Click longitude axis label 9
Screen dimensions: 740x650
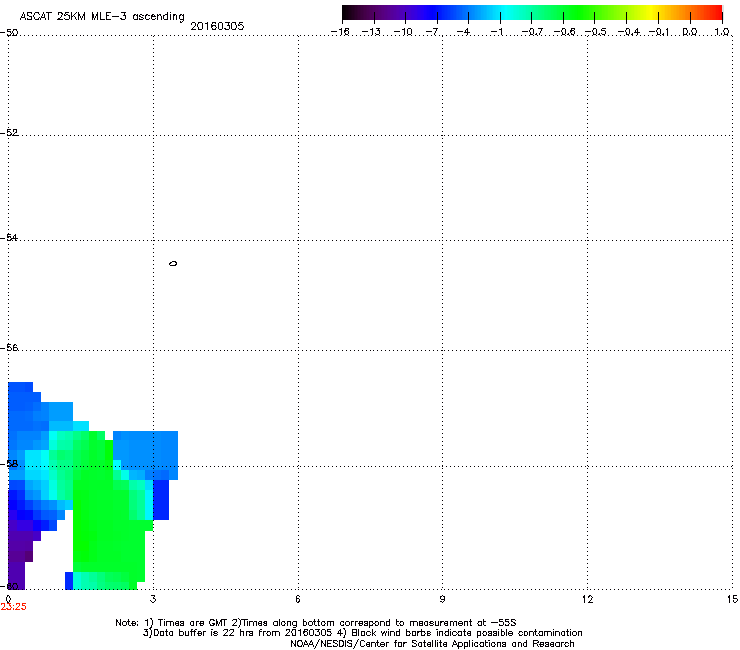point(442,599)
